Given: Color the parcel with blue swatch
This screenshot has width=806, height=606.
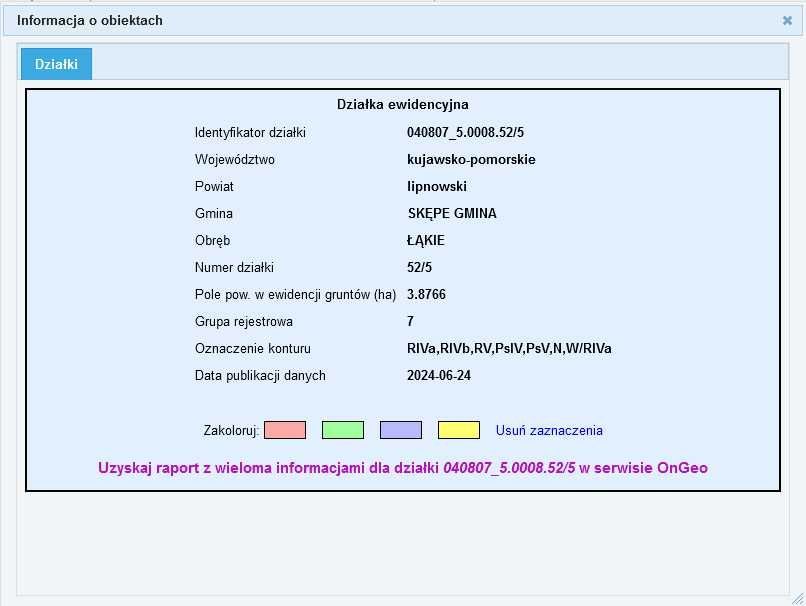Looking at the screenshot, I should [x=401, y=430].
